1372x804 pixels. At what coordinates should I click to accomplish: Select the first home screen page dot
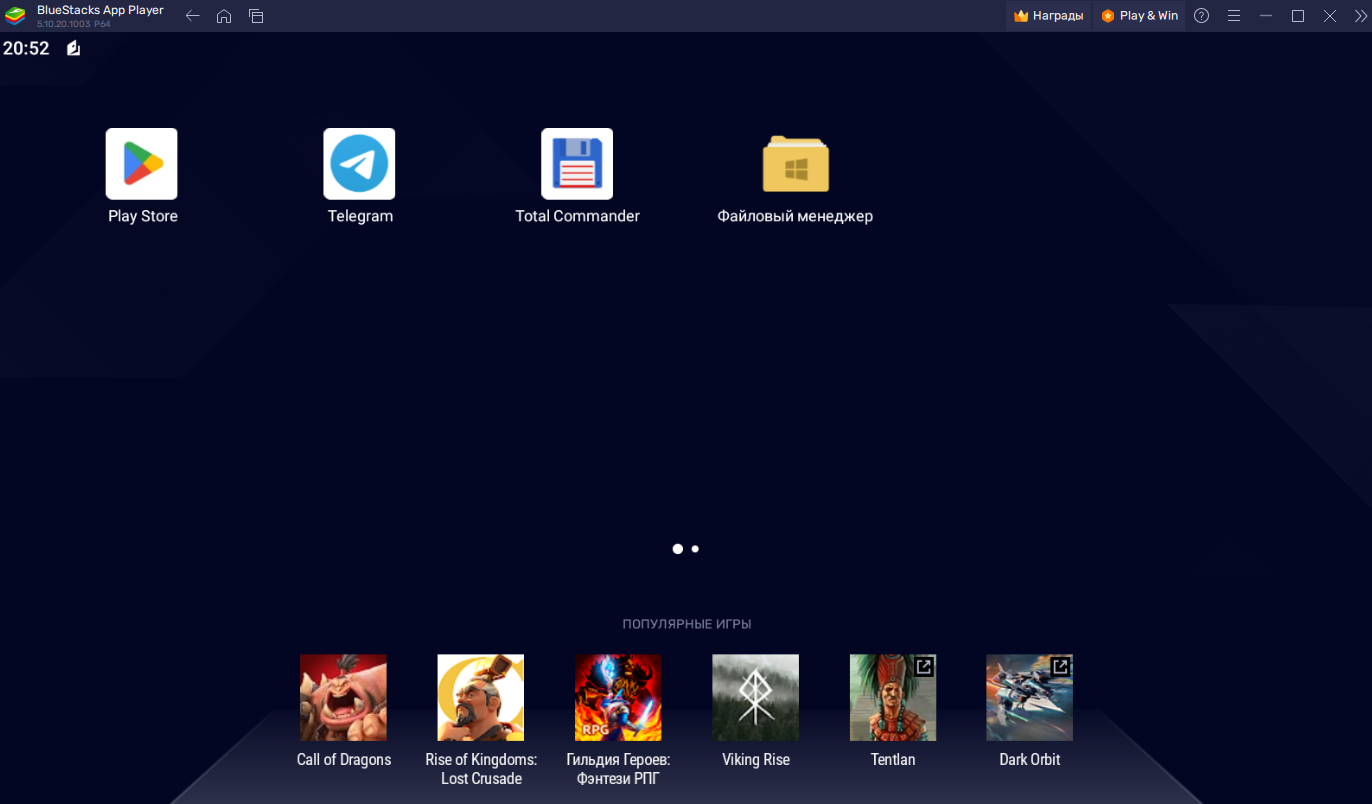(677, 549)
